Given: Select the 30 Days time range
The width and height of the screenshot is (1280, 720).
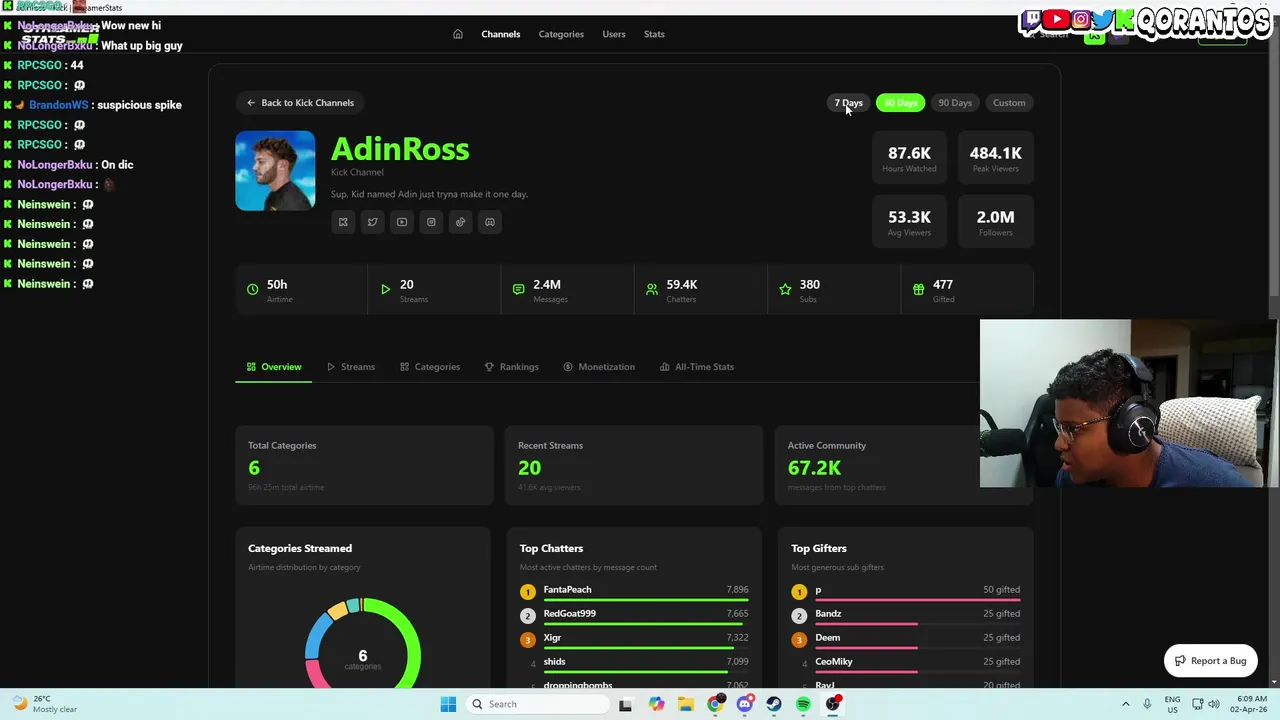Looking at the screenshot, I should click(x=901, y=103).
